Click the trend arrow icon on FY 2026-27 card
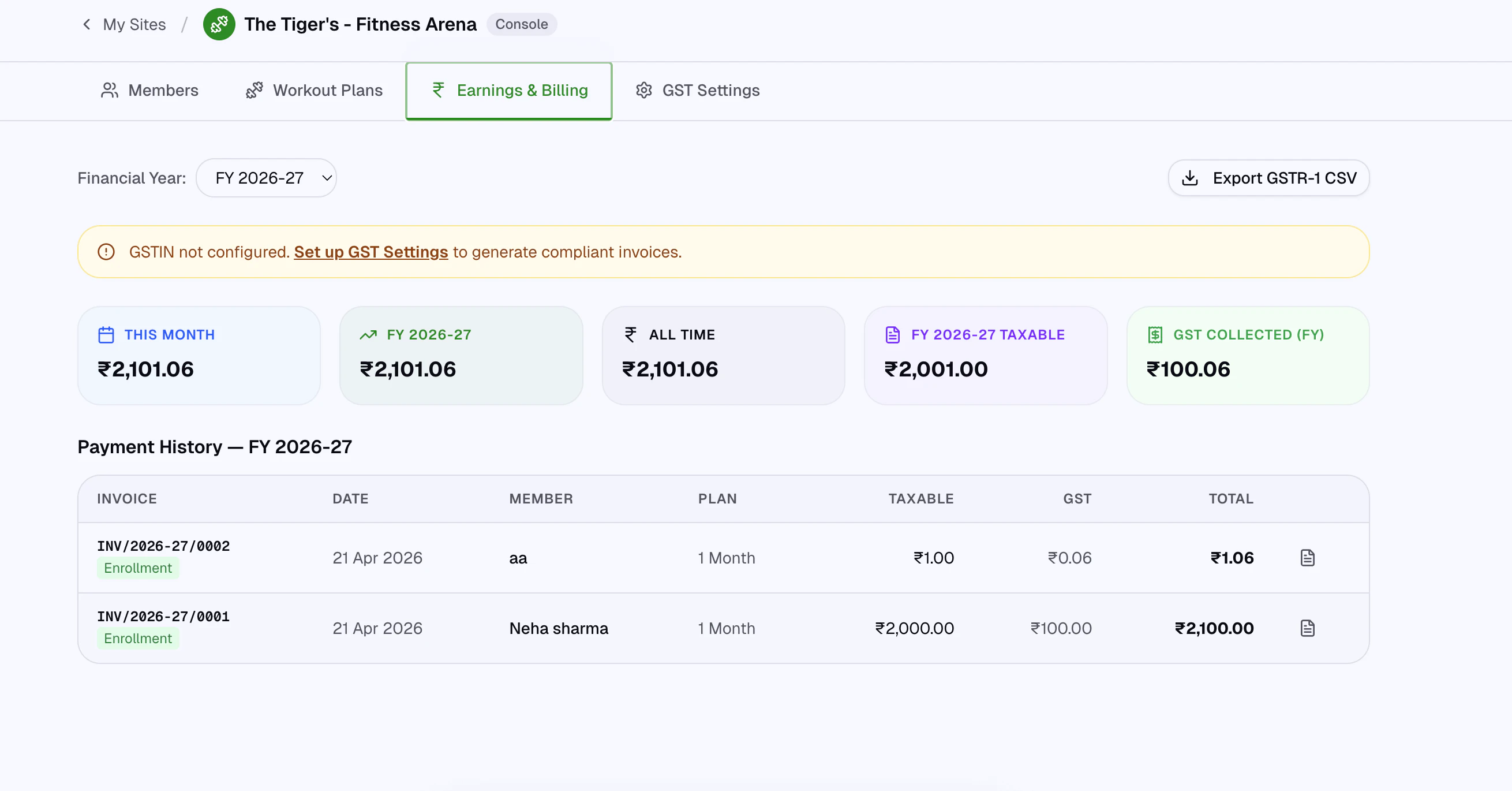The height and width of the screenshot is (791, 1512). (x=368, y=335)
